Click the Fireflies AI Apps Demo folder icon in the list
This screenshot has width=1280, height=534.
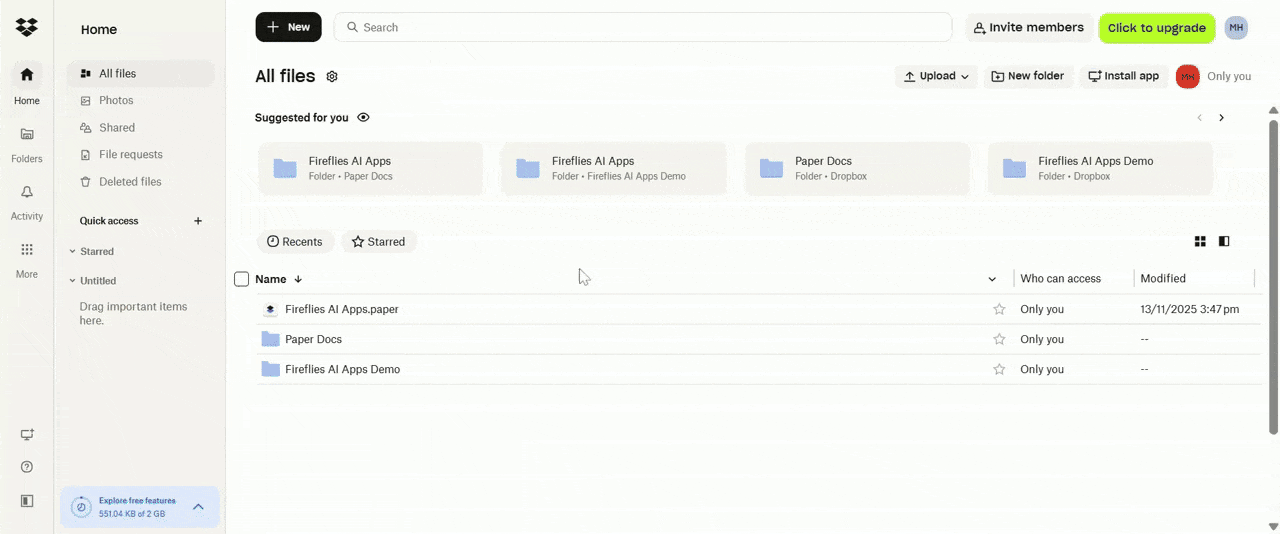270,369
